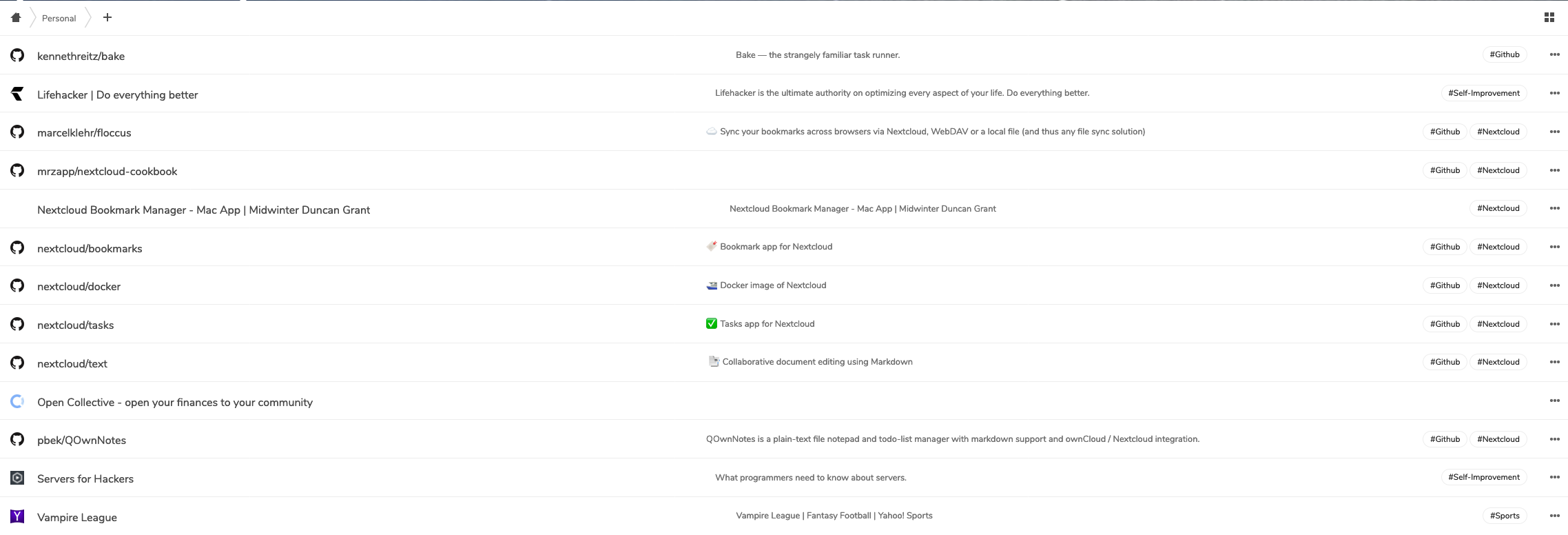
Task: Click #Github tag on pbek/QOwnNotes row
Action: coord(1445,439)
